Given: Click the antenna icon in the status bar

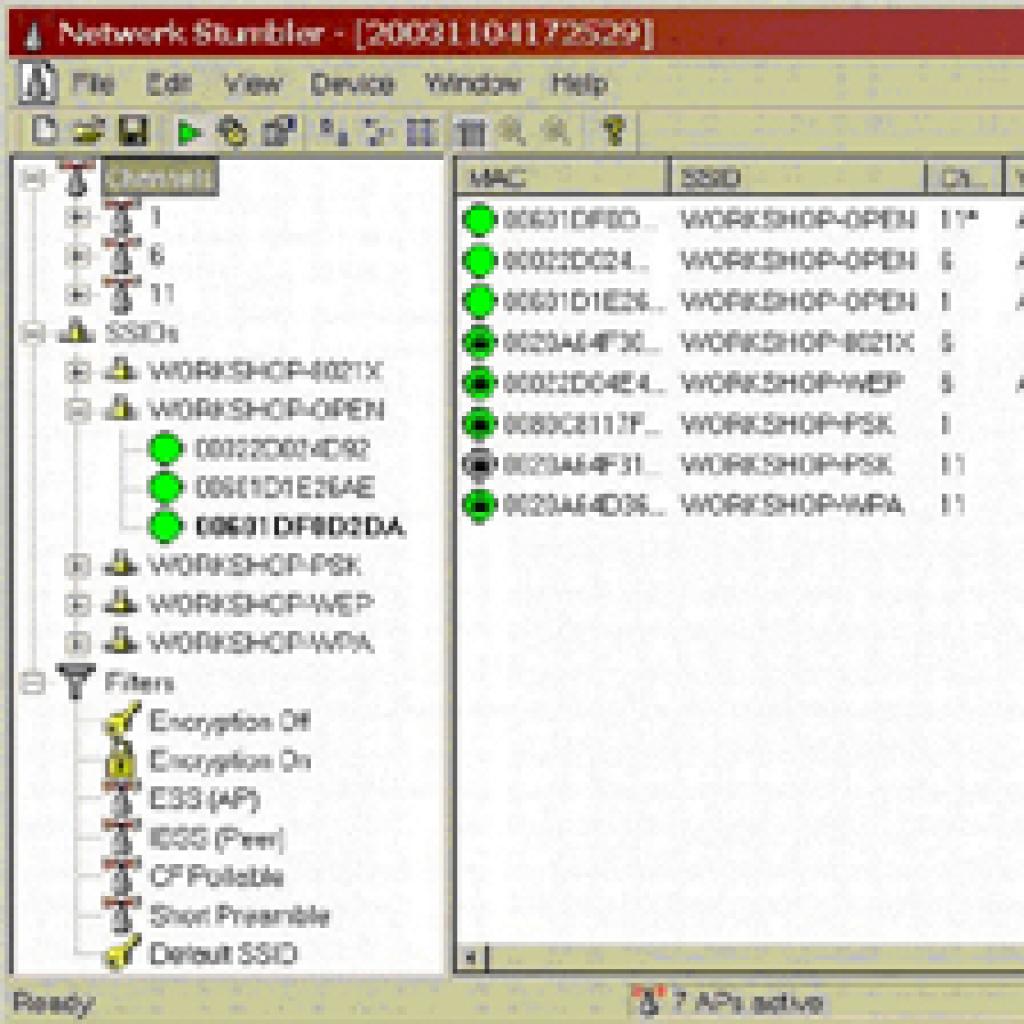Looking at the screenshot, I should (647, 1001).
